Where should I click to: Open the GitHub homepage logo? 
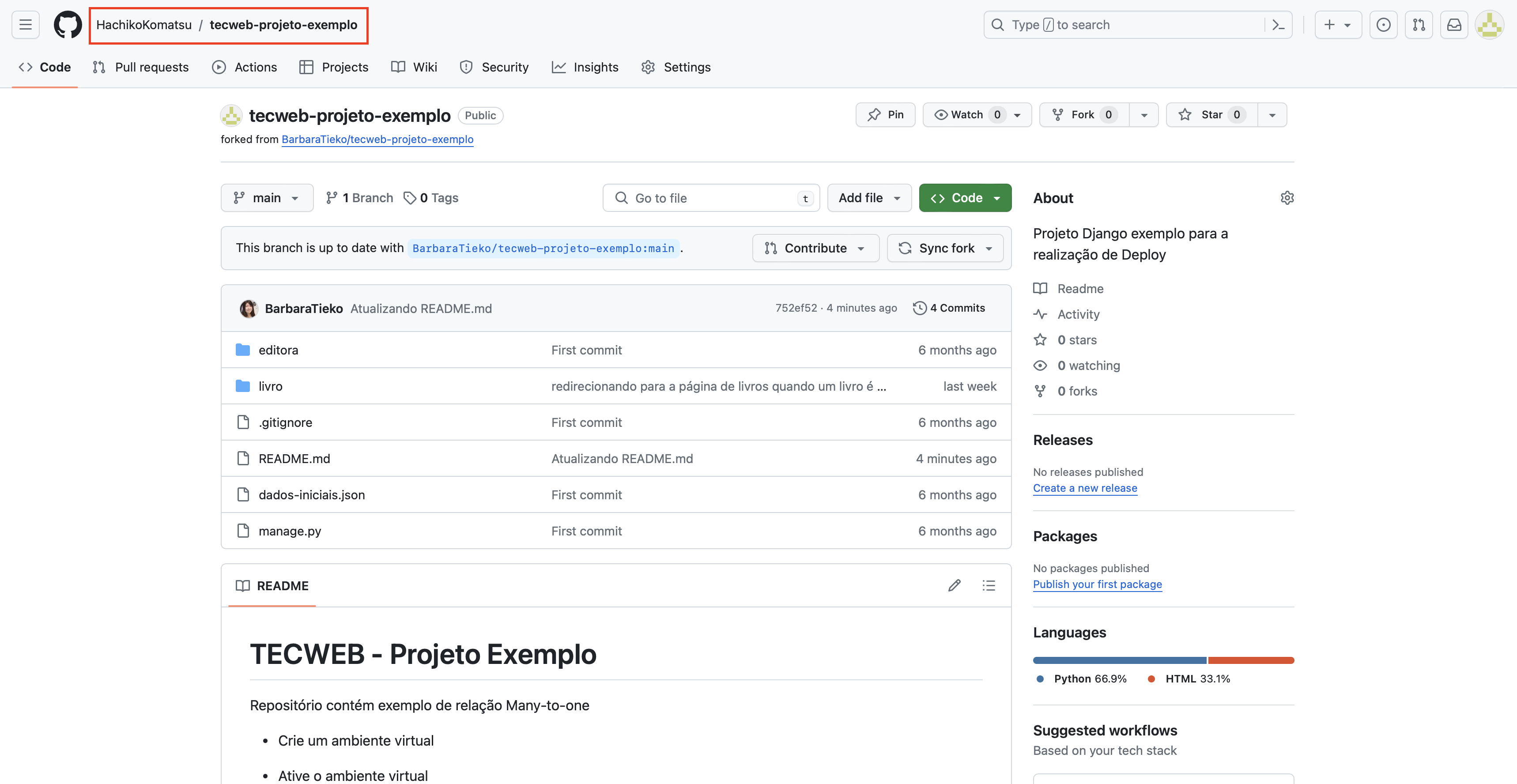coord(68,25)
